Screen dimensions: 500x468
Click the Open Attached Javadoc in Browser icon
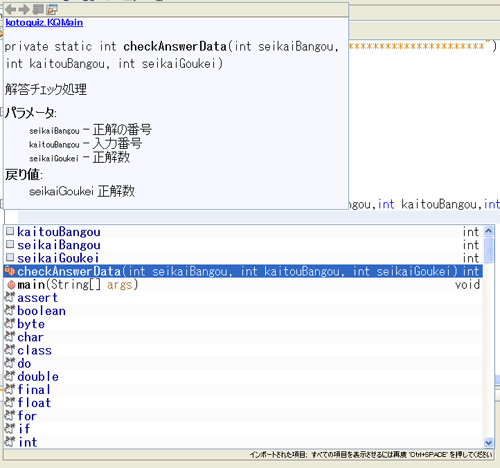52,10
